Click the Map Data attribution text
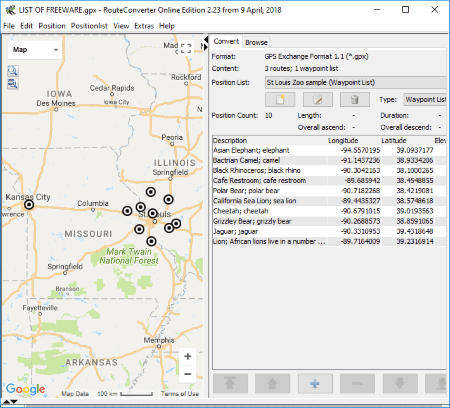This screenshot has height=408, width=450. 75,394
